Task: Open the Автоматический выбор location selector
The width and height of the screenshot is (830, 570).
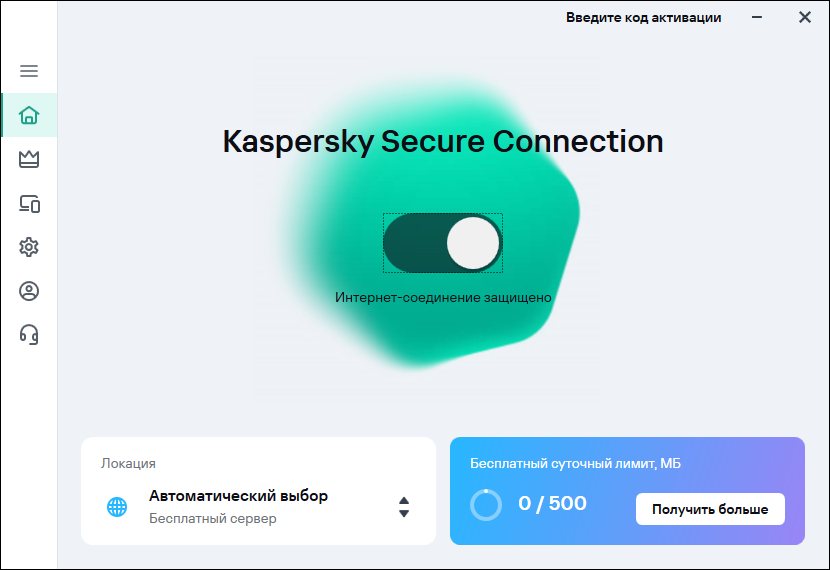Action: (238, 496)
